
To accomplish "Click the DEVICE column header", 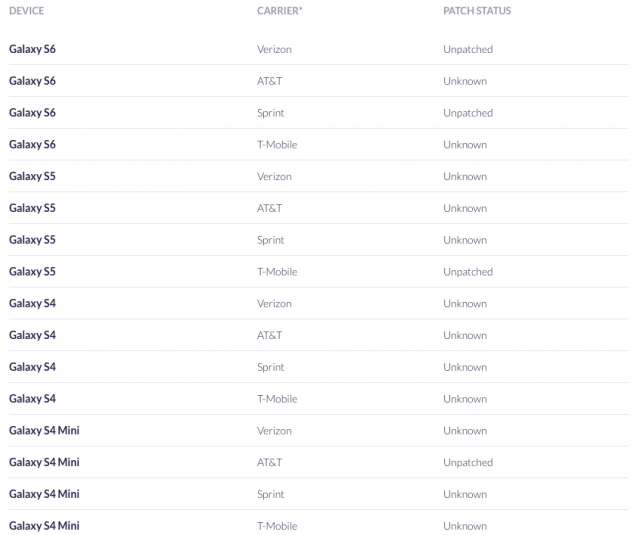I will [27, 11].
